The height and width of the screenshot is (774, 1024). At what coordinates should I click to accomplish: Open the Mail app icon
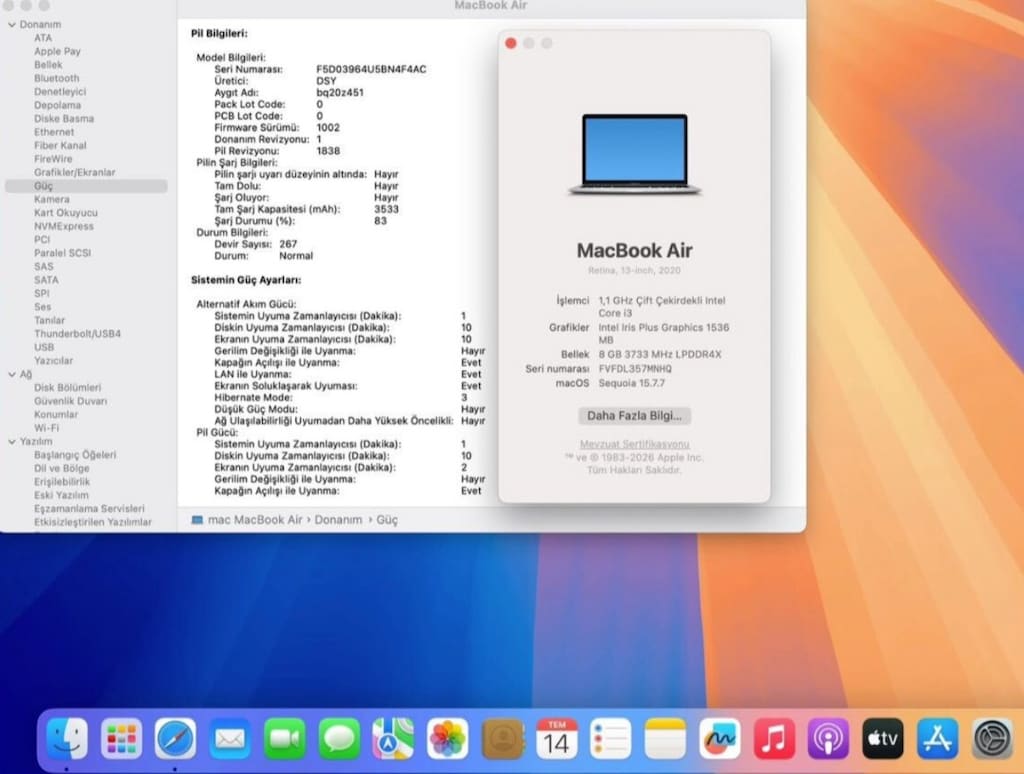pyautogui.click(x=230, y=739)
